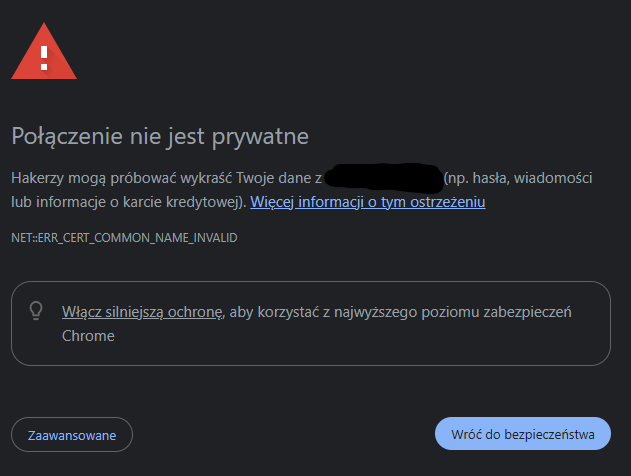Follow the Włącz silniejszą ochronę link
The width and height of the screenshot is (631, 476).
coord(141,312)
